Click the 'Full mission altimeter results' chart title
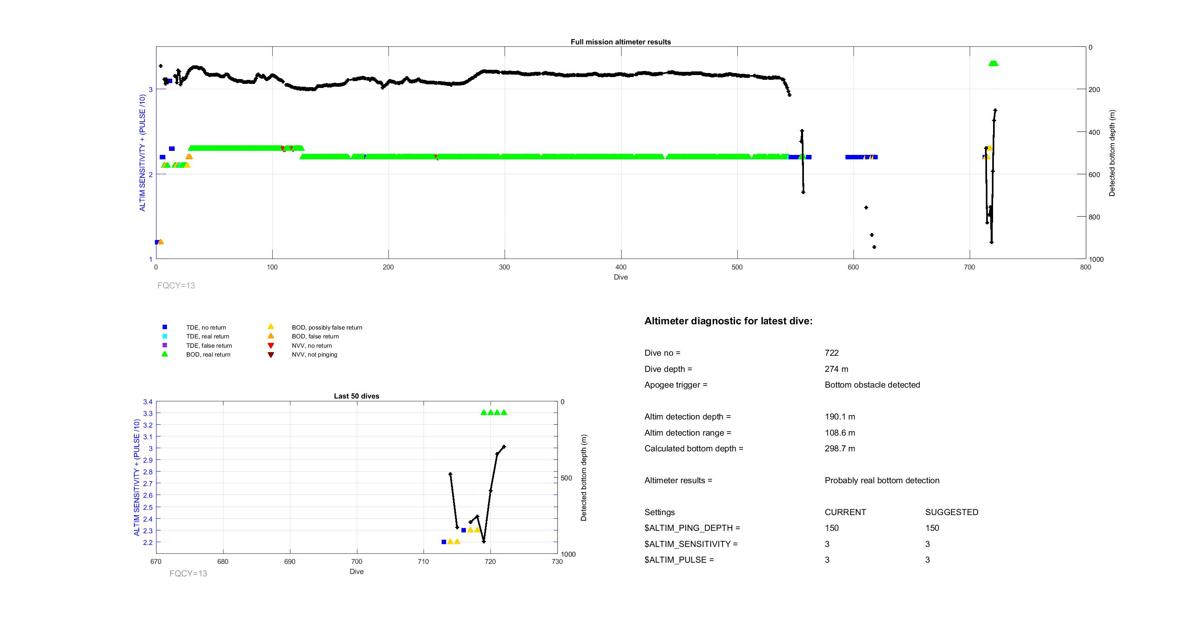 (620, 42)
